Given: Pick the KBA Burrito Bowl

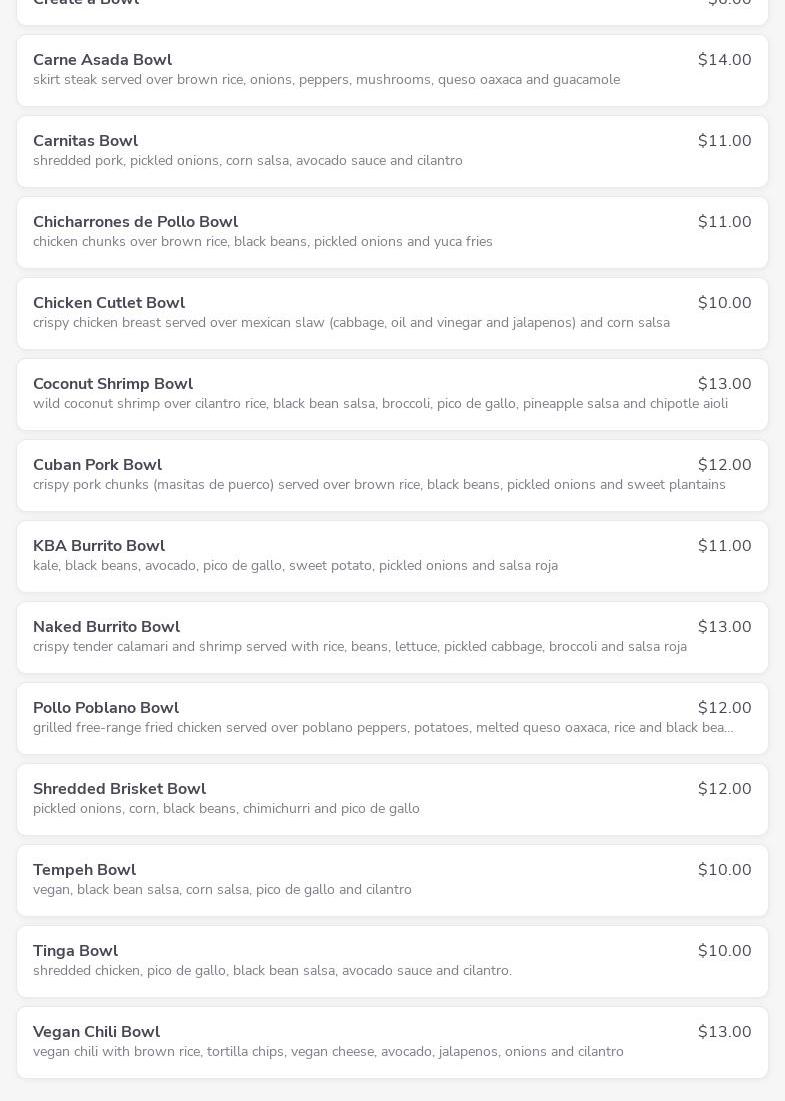Looking at the screenshot, I should point(99,546).
